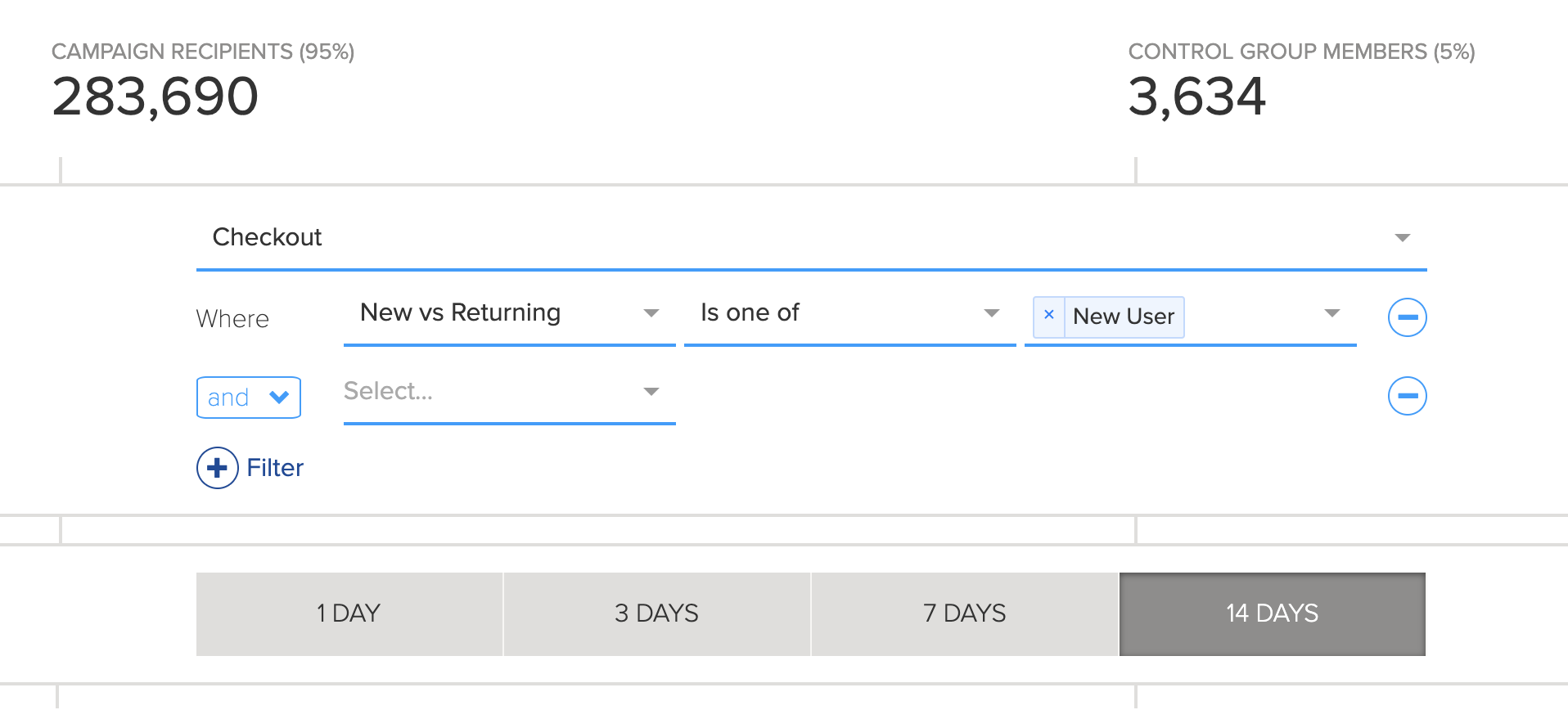Open the New vs Returning property dropdown
1568x710 pixels.
tap(507, 313)
